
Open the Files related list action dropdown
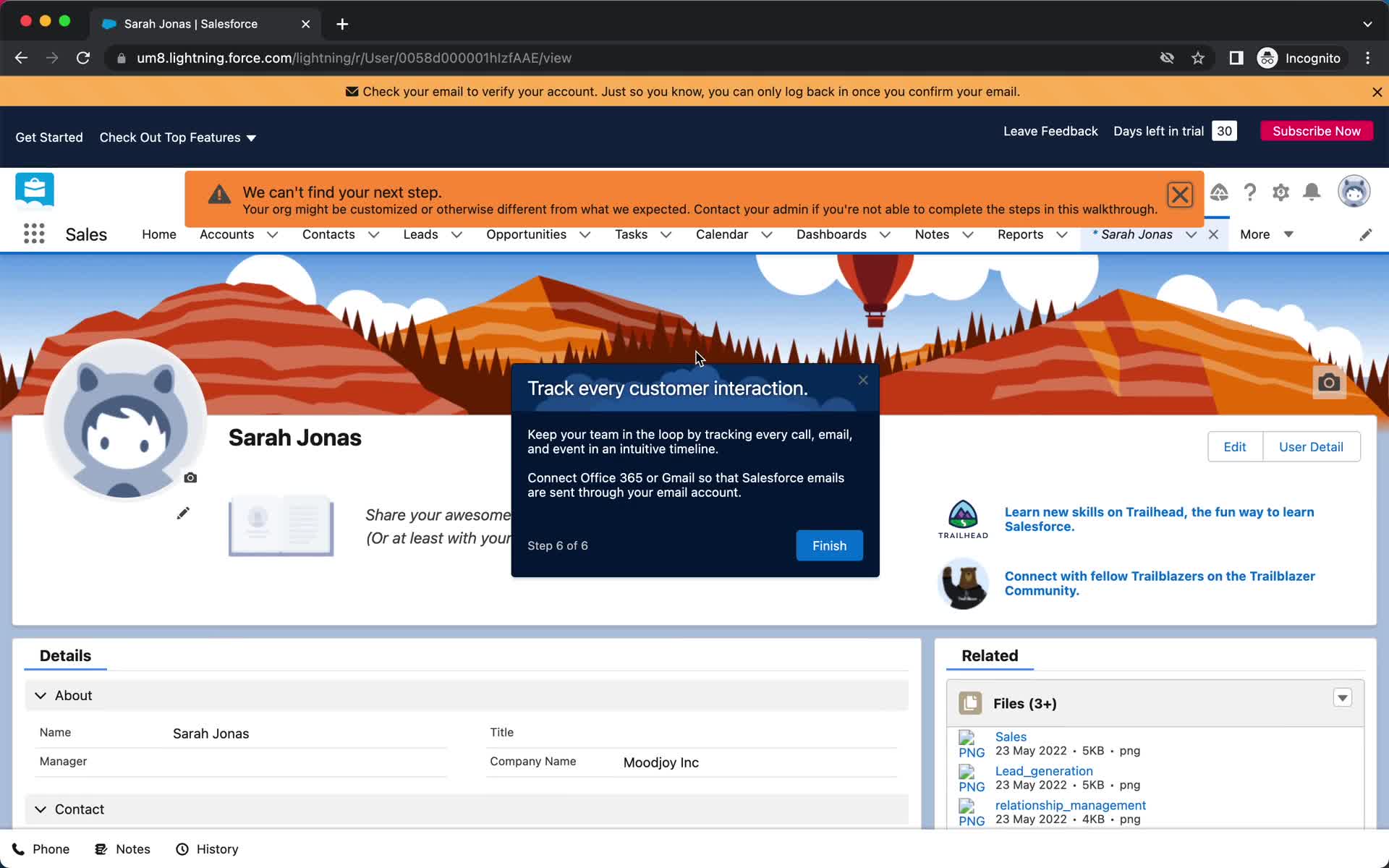(1342, 698)
